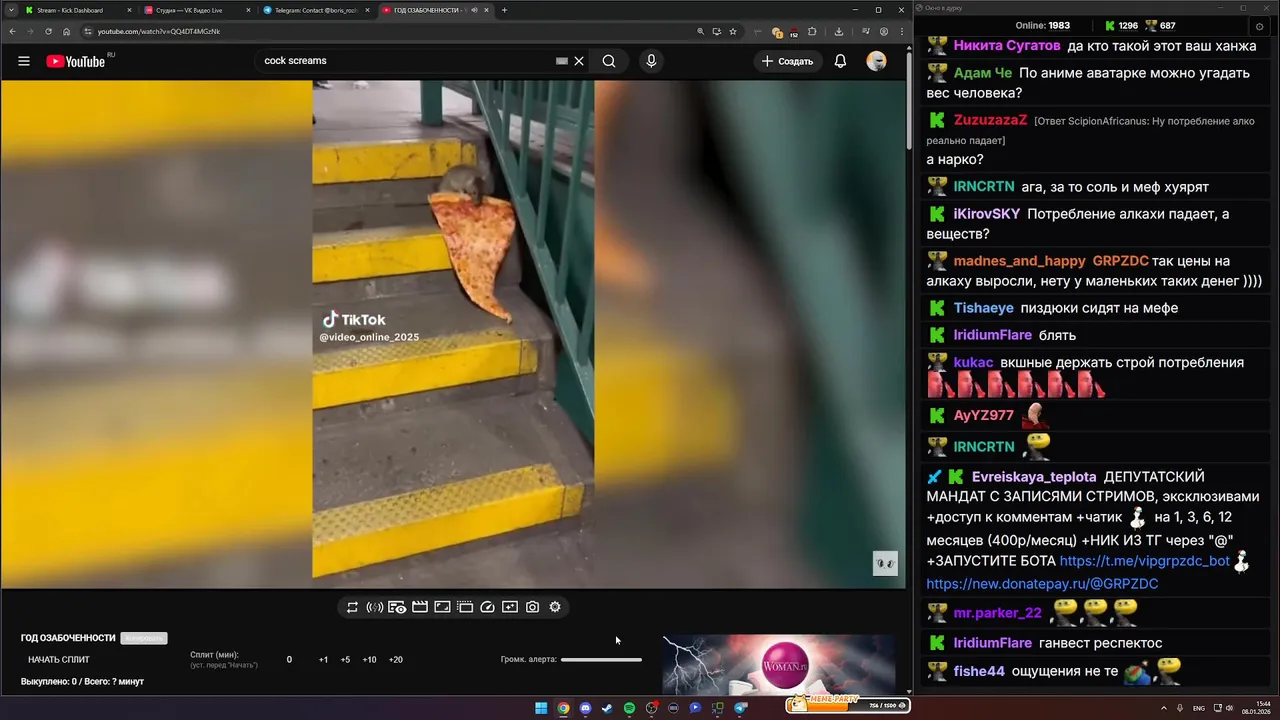Open the new.donatepay.ru/@GRPZDC link
Viewport: 1280px width, 720px height.
point(1042,584)
